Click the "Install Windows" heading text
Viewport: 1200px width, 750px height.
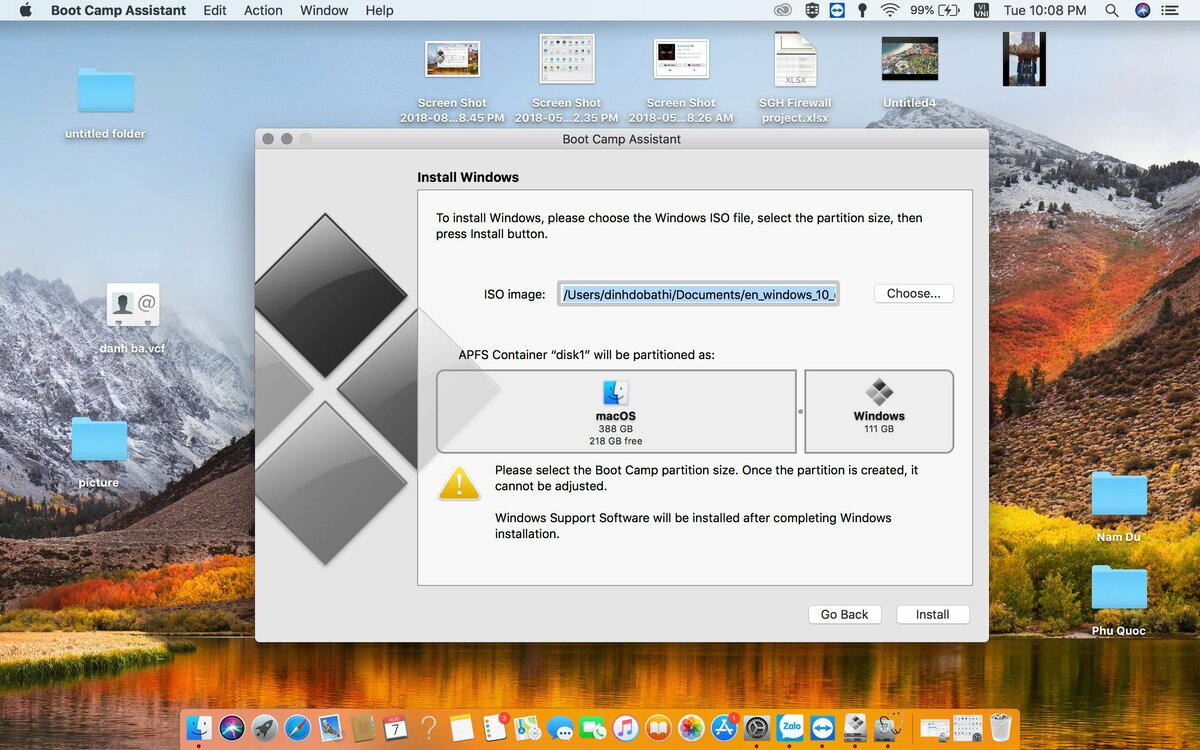click(x=468, y=177)
